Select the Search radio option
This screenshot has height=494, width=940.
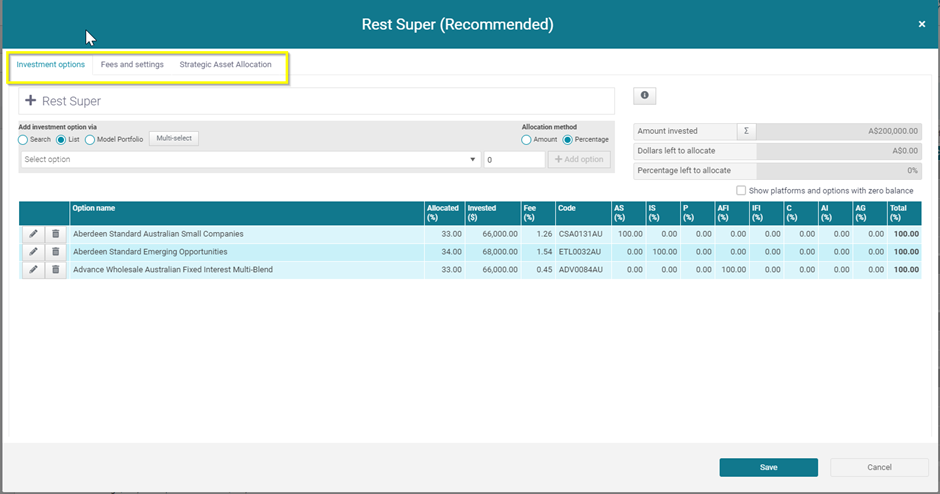[23, 140]
